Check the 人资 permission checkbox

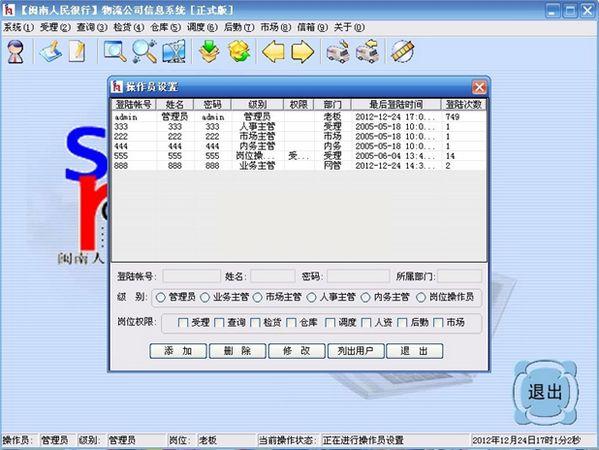366,323
